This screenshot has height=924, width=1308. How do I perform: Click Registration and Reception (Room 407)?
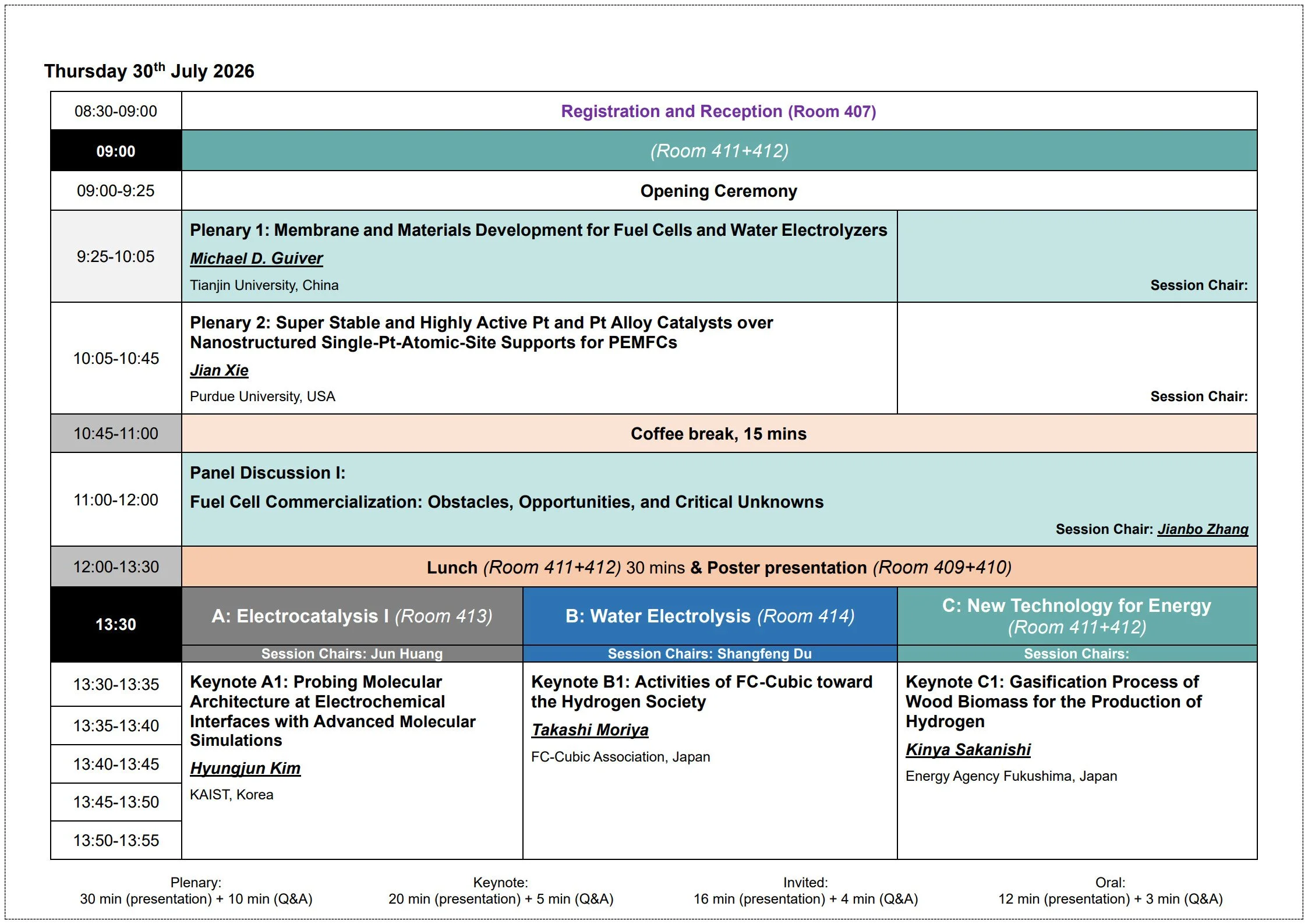click(x=719, y=111)
